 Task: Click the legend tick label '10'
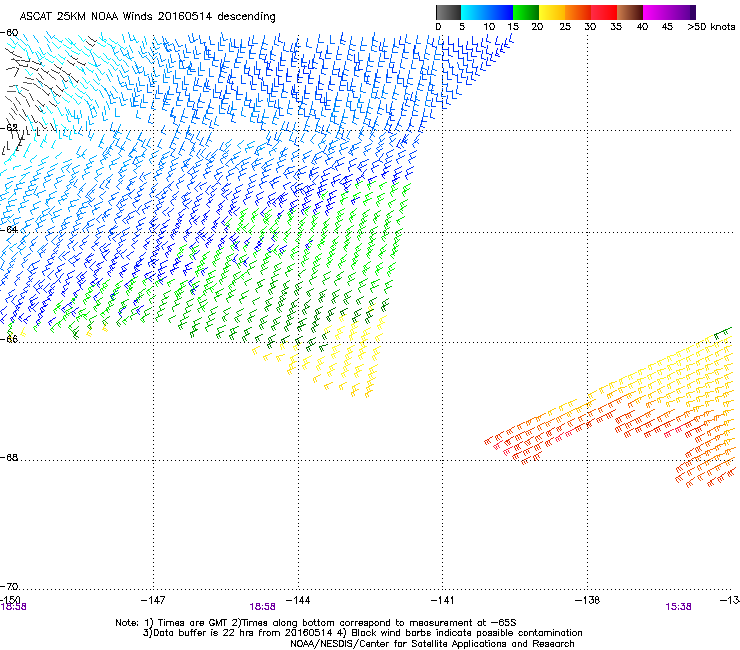pyautogui.click(x=489, y=27)
